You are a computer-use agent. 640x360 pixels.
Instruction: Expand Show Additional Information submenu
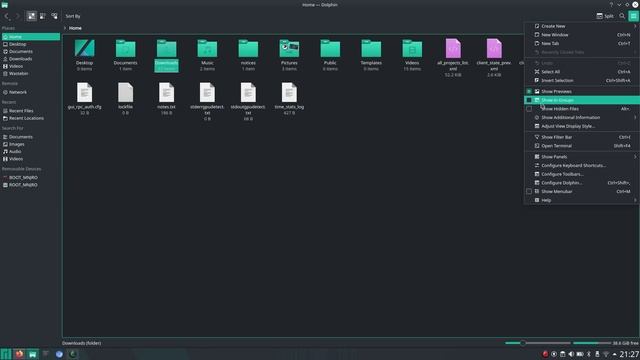click(582, 118)
